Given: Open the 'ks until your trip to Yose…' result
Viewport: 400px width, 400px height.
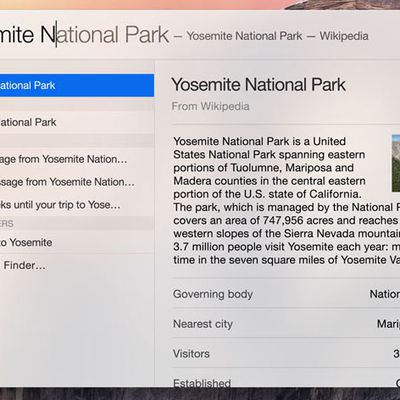Looking at the screenshot, I should point(77,205).
